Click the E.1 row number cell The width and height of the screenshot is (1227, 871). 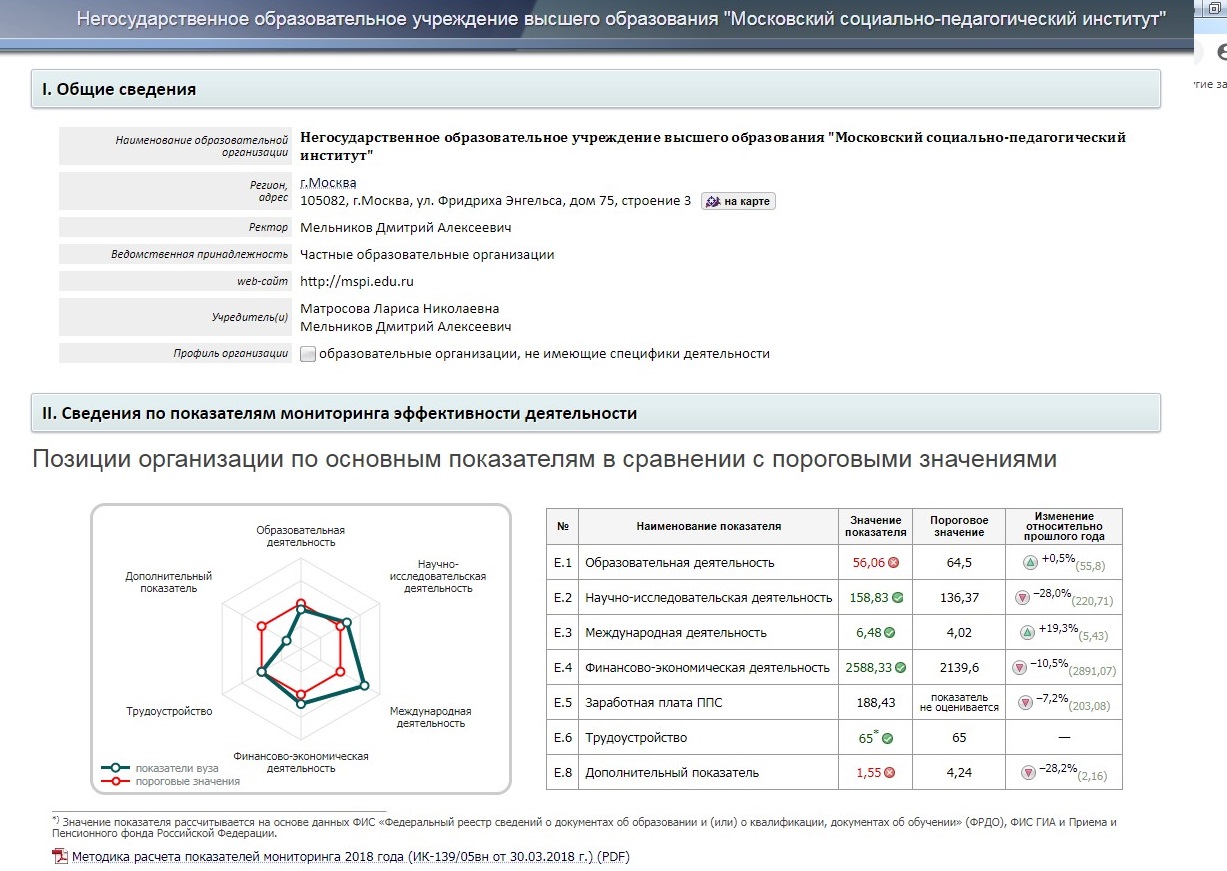click(x=563, y=562)
